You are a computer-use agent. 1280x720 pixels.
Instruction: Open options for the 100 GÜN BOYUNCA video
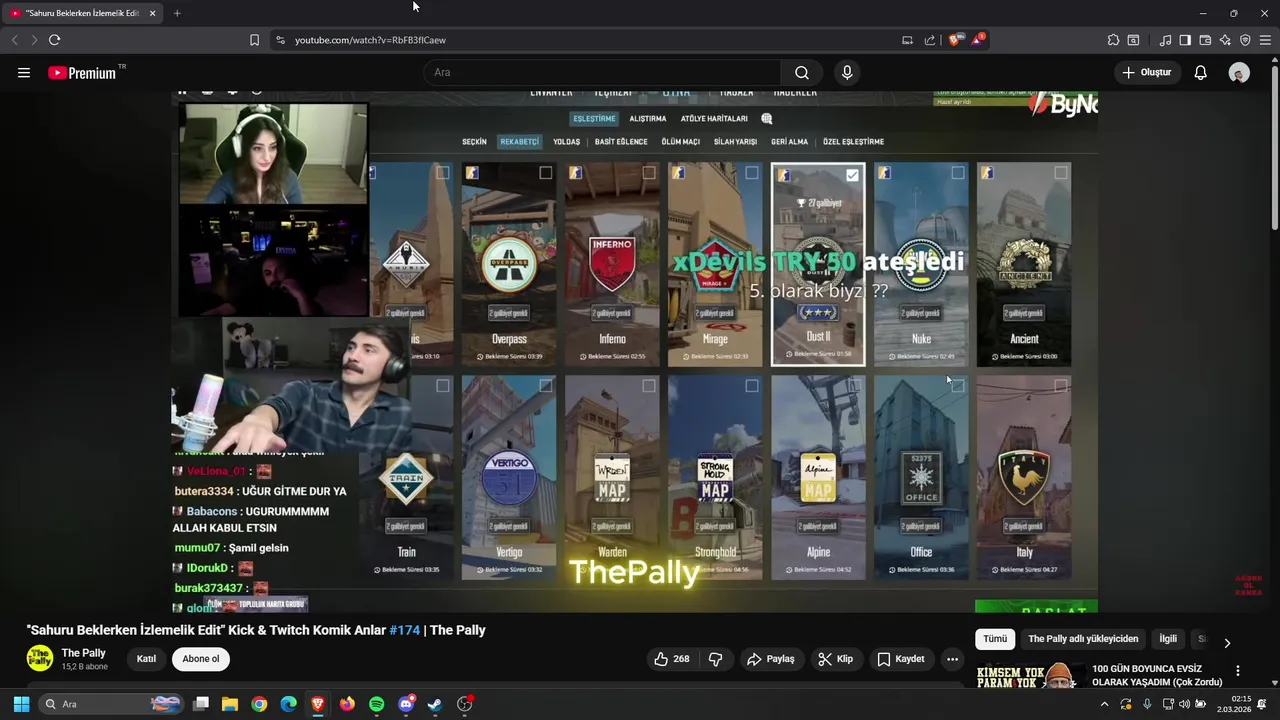coord(1238,671)
